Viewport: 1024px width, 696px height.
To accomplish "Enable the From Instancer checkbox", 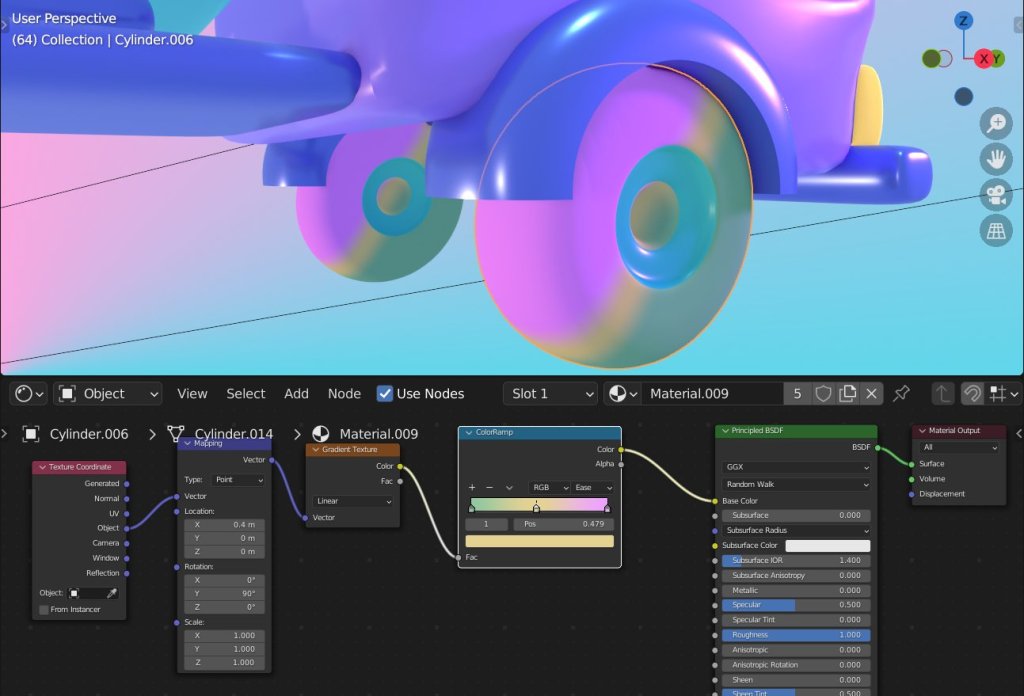I will (44, 609).
